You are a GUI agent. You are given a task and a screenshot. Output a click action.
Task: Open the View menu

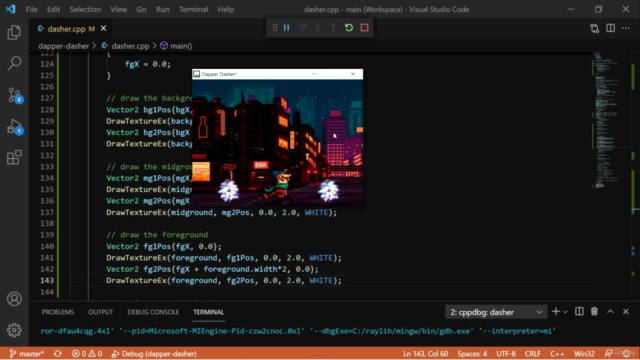(118, 9)
